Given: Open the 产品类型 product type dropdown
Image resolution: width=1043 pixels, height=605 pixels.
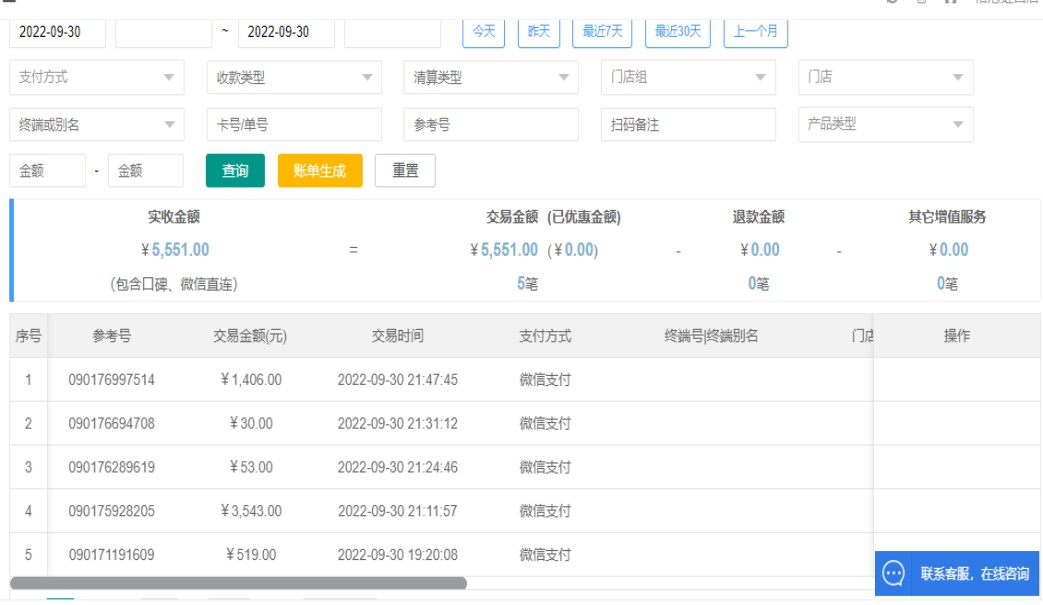Looking at the screenshot, I should coord(885,125).
